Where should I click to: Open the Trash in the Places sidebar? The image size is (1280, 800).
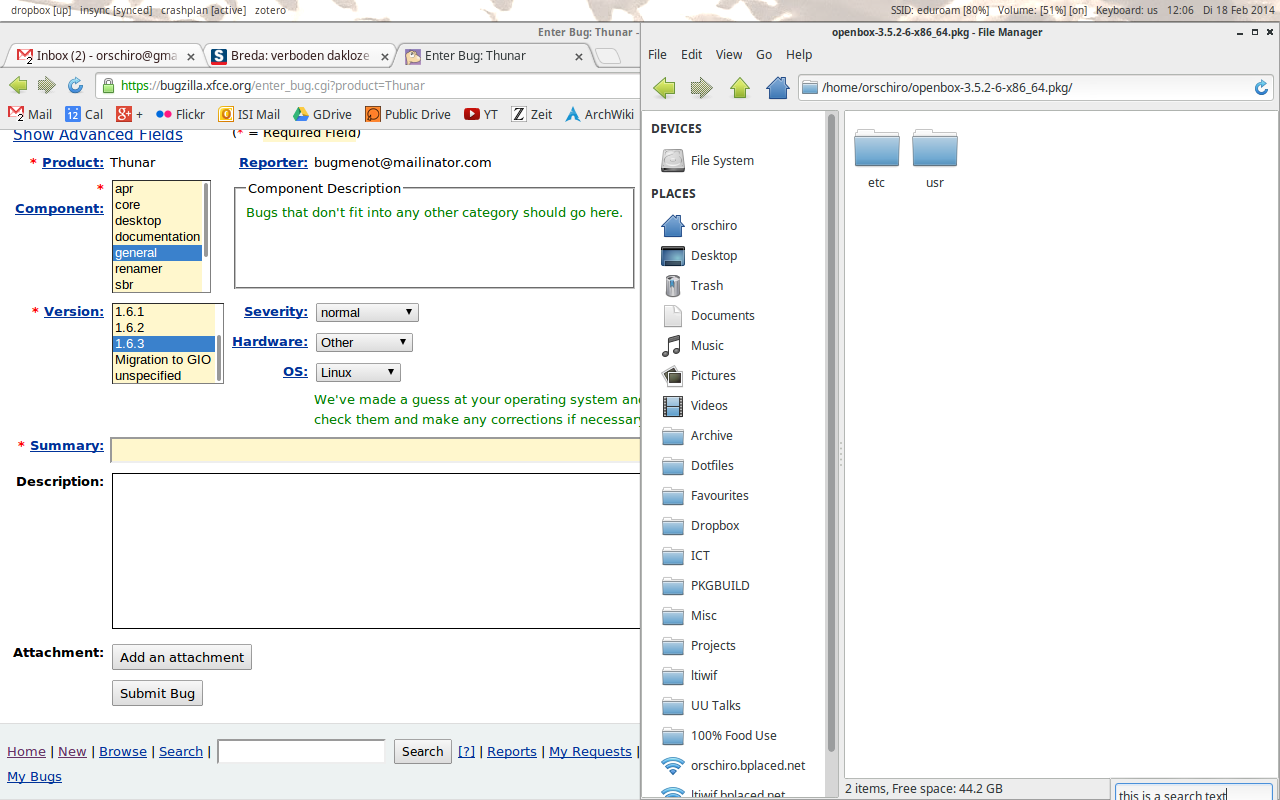click(x=706, y=286)
